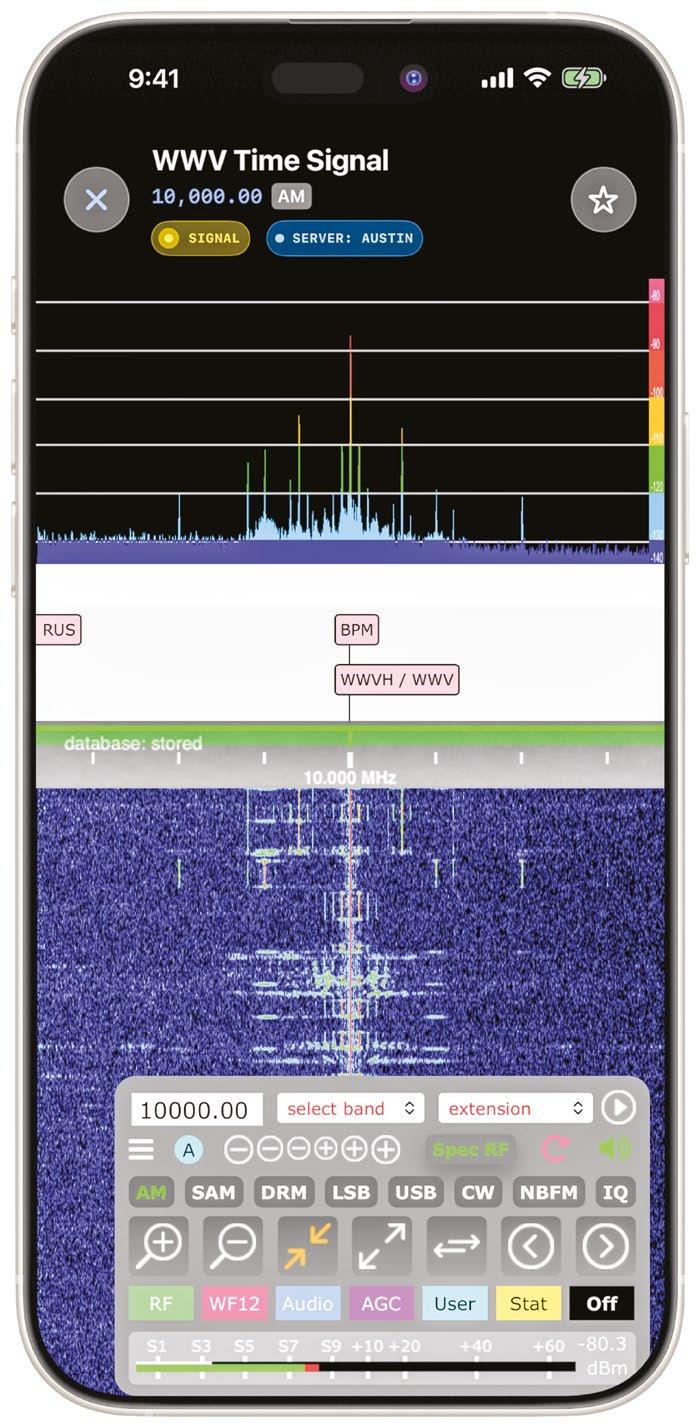Screen dimensions: 700x1427
Task: Click the inward arrows max-zoom-in icon
Action: [x=307, y=1246]
